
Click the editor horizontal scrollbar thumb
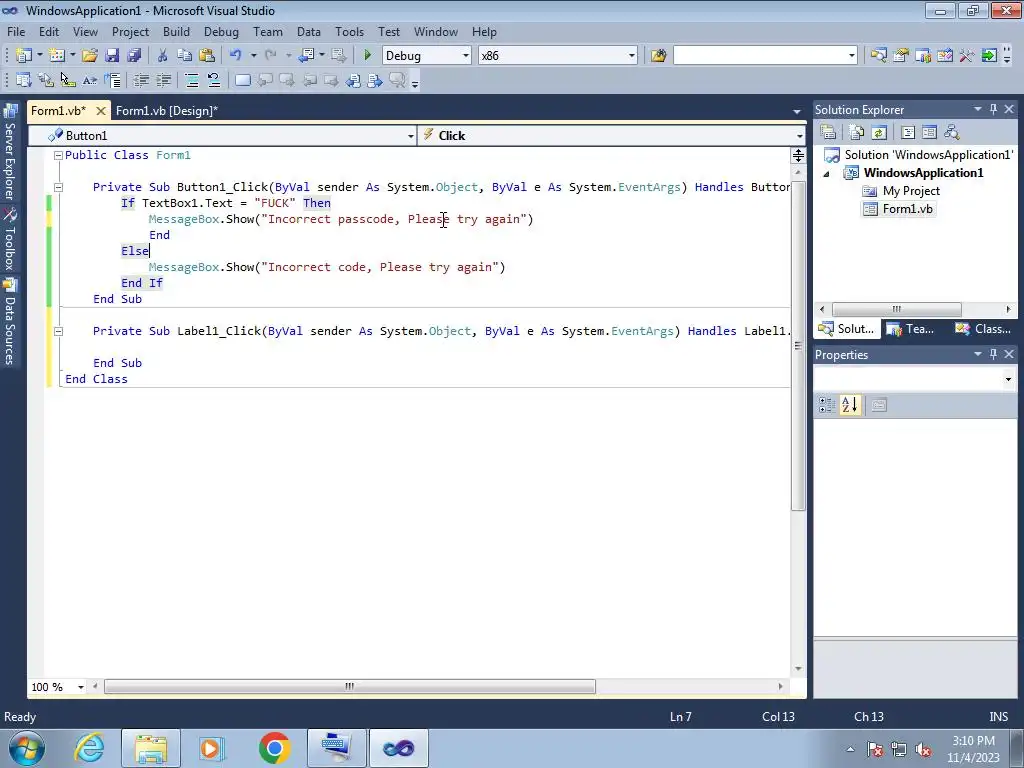coord(350,686)
